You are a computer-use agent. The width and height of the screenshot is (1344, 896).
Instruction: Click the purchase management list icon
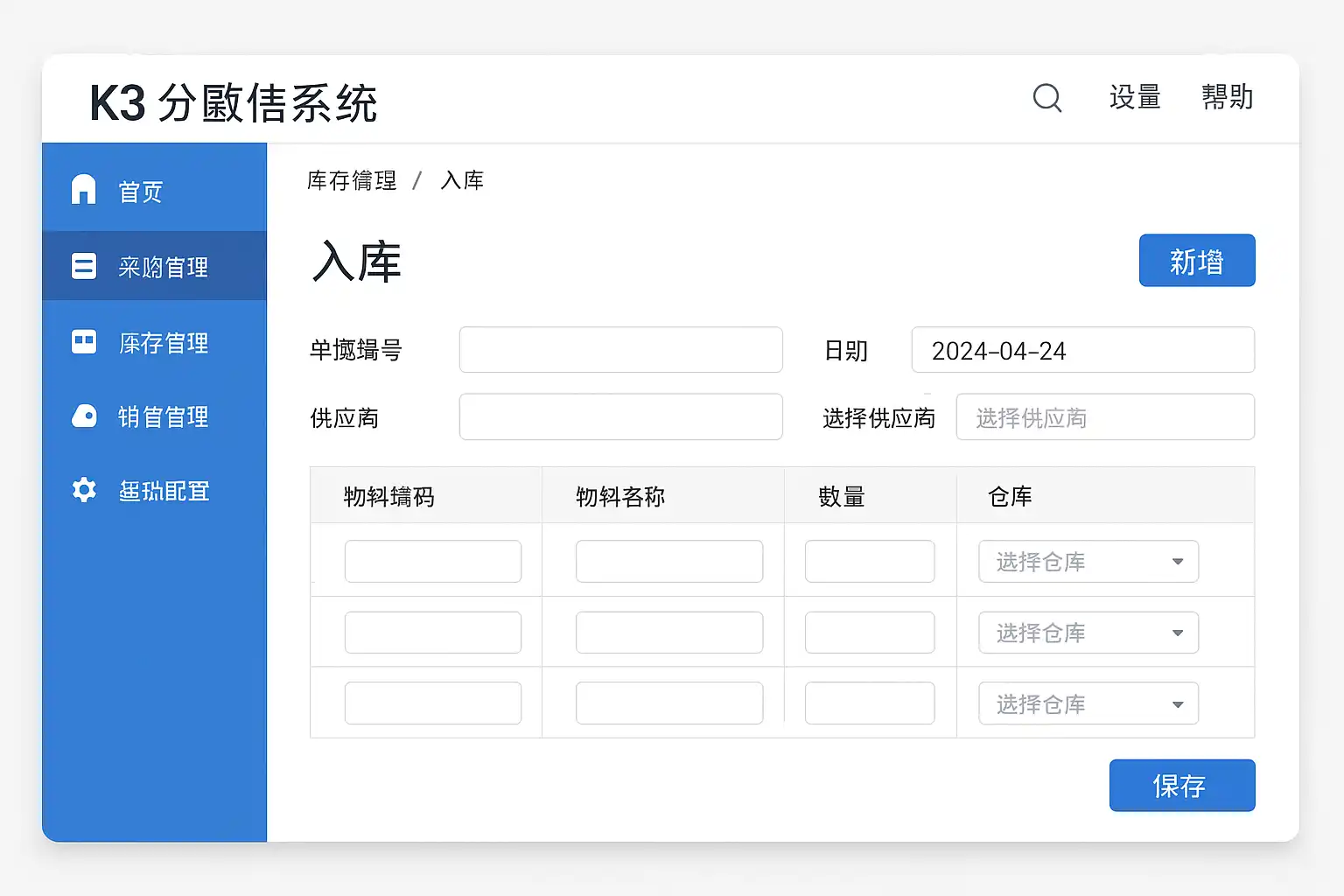[x=84, y=266]
